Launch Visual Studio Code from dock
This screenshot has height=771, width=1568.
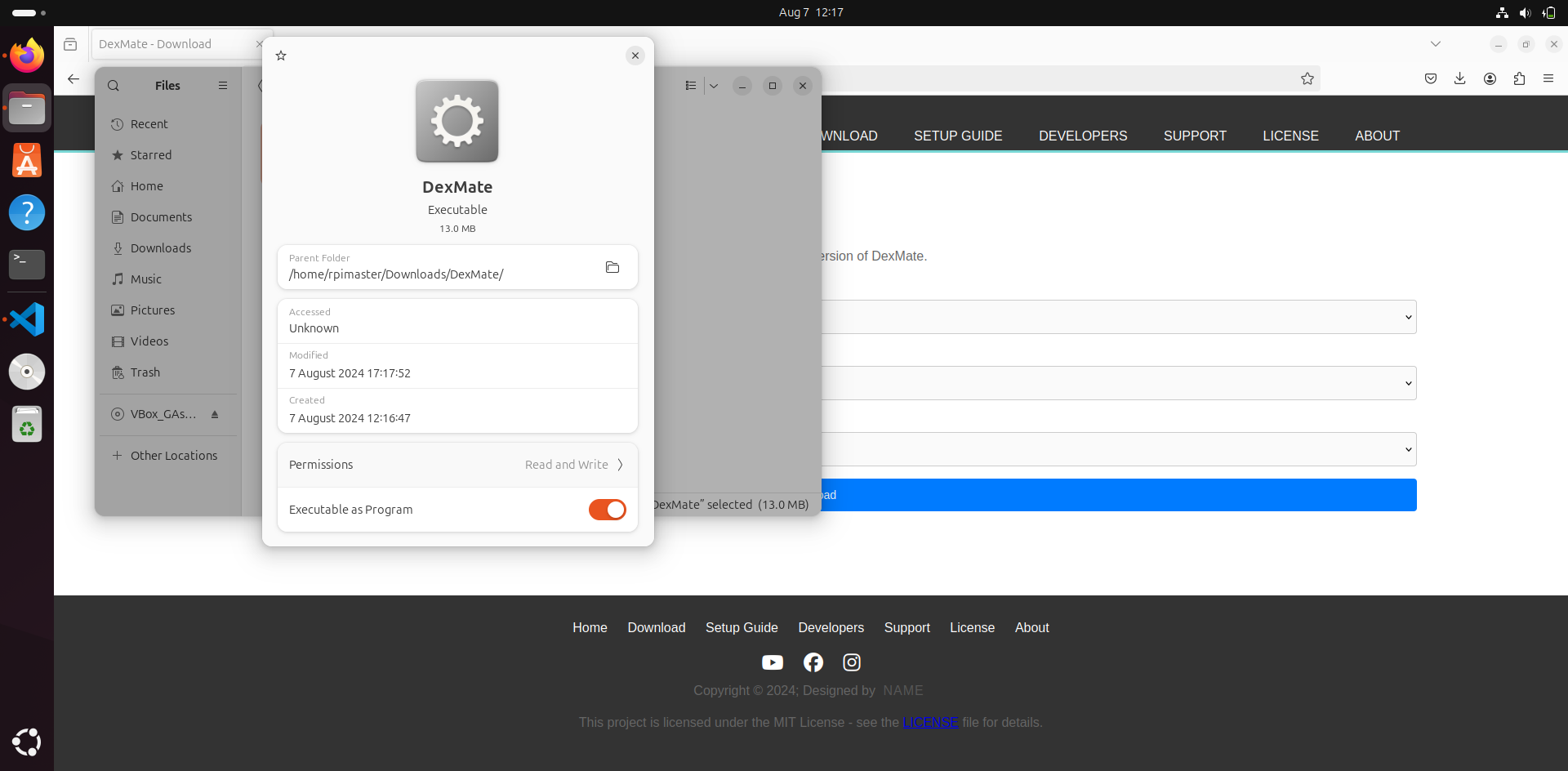(x=27, y=319)
